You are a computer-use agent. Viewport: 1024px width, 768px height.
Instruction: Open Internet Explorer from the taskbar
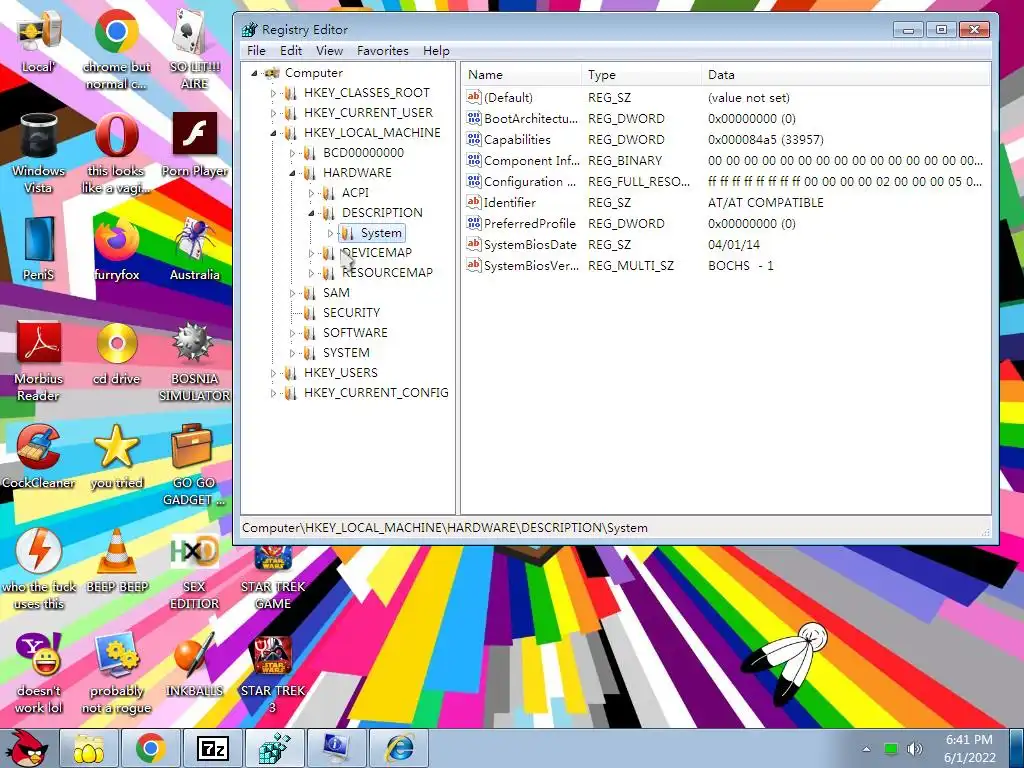coord(399,748)
